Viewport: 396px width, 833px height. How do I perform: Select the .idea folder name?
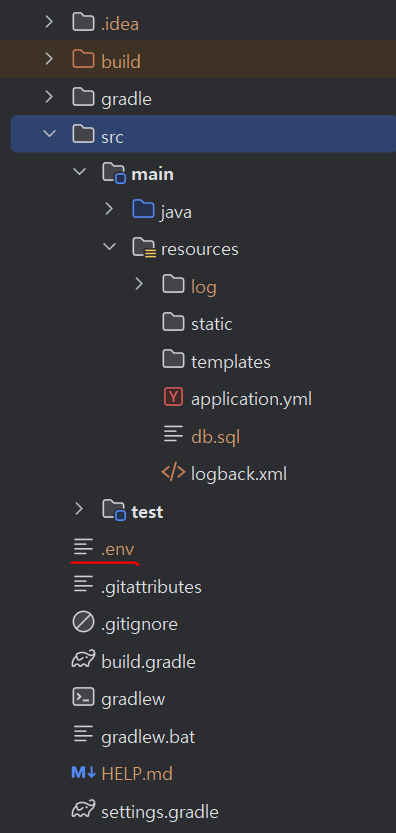[x=120, y=24]
